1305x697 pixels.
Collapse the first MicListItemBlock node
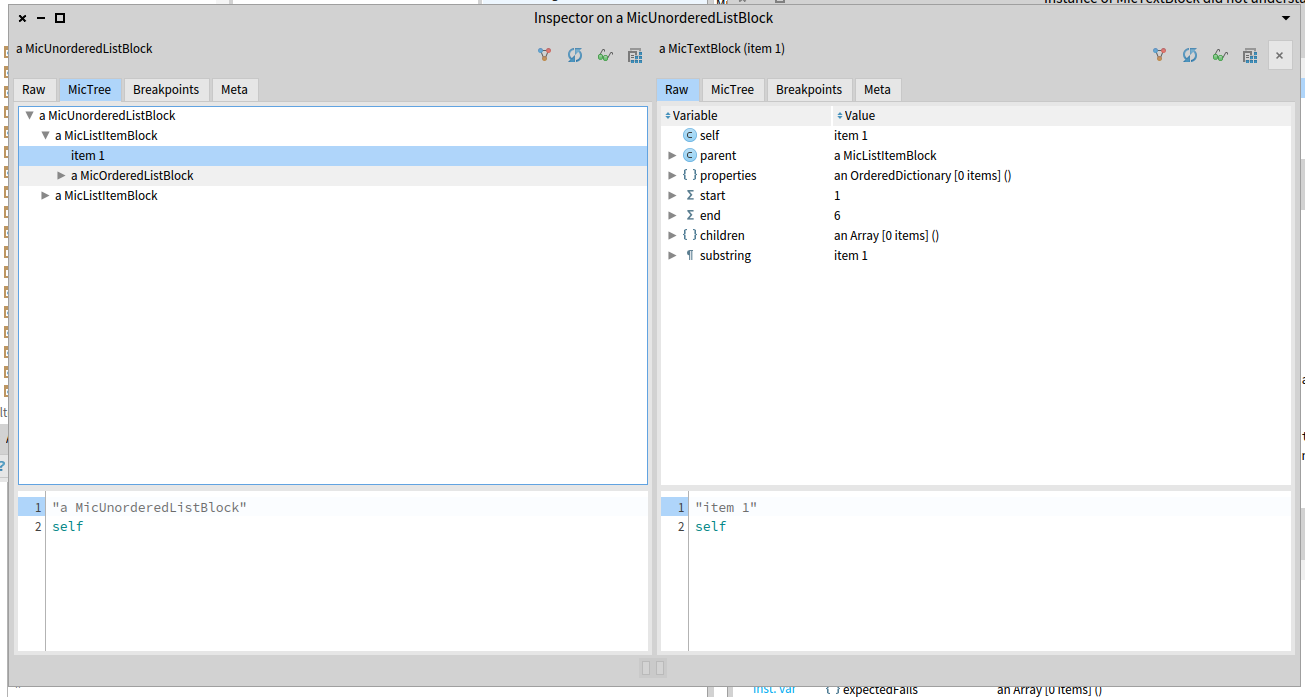coord(46,135)
